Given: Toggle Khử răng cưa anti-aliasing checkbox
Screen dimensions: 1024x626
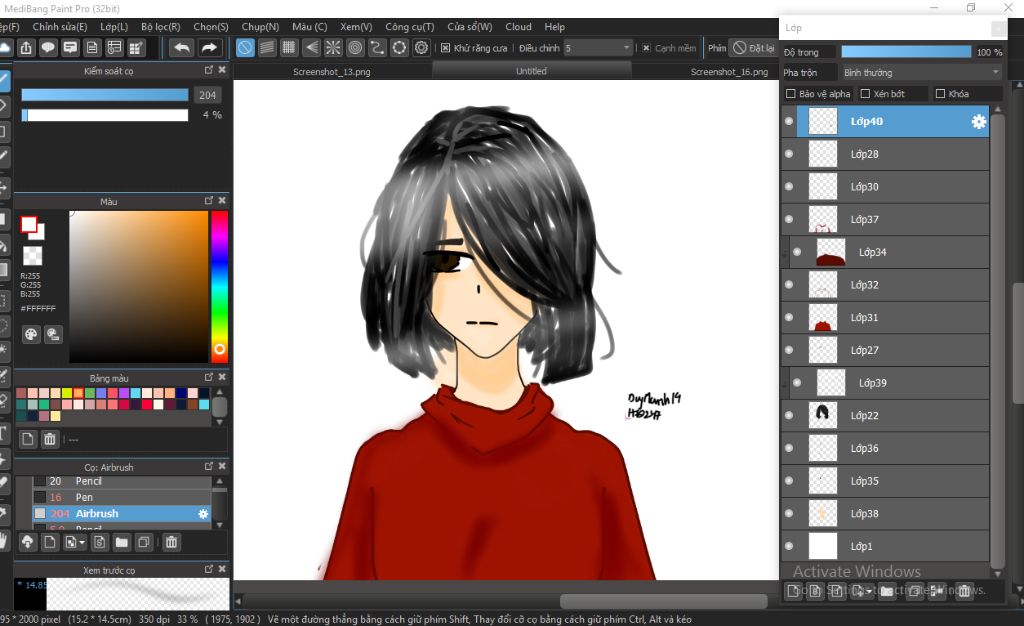Looking at the screenshot, I should (x=445, y=48).
